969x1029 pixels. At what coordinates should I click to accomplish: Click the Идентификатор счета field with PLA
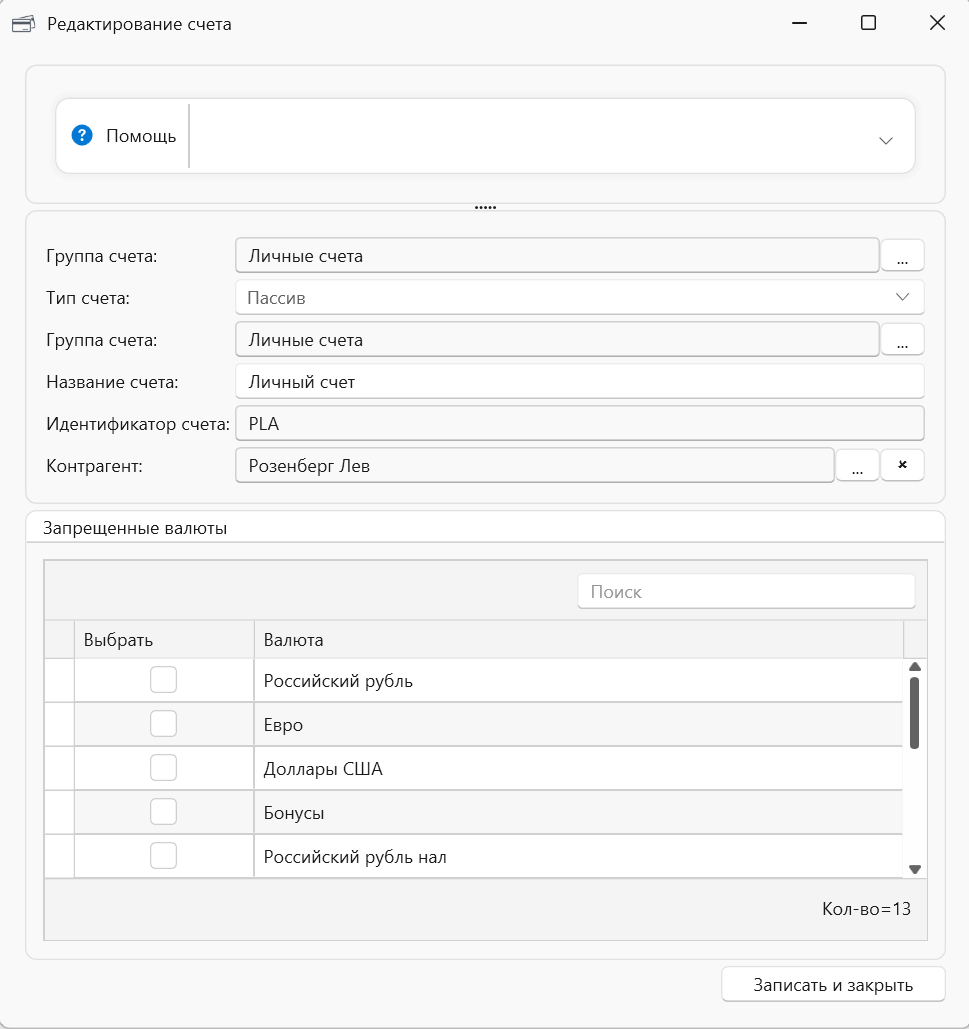(x=580, y=424)
